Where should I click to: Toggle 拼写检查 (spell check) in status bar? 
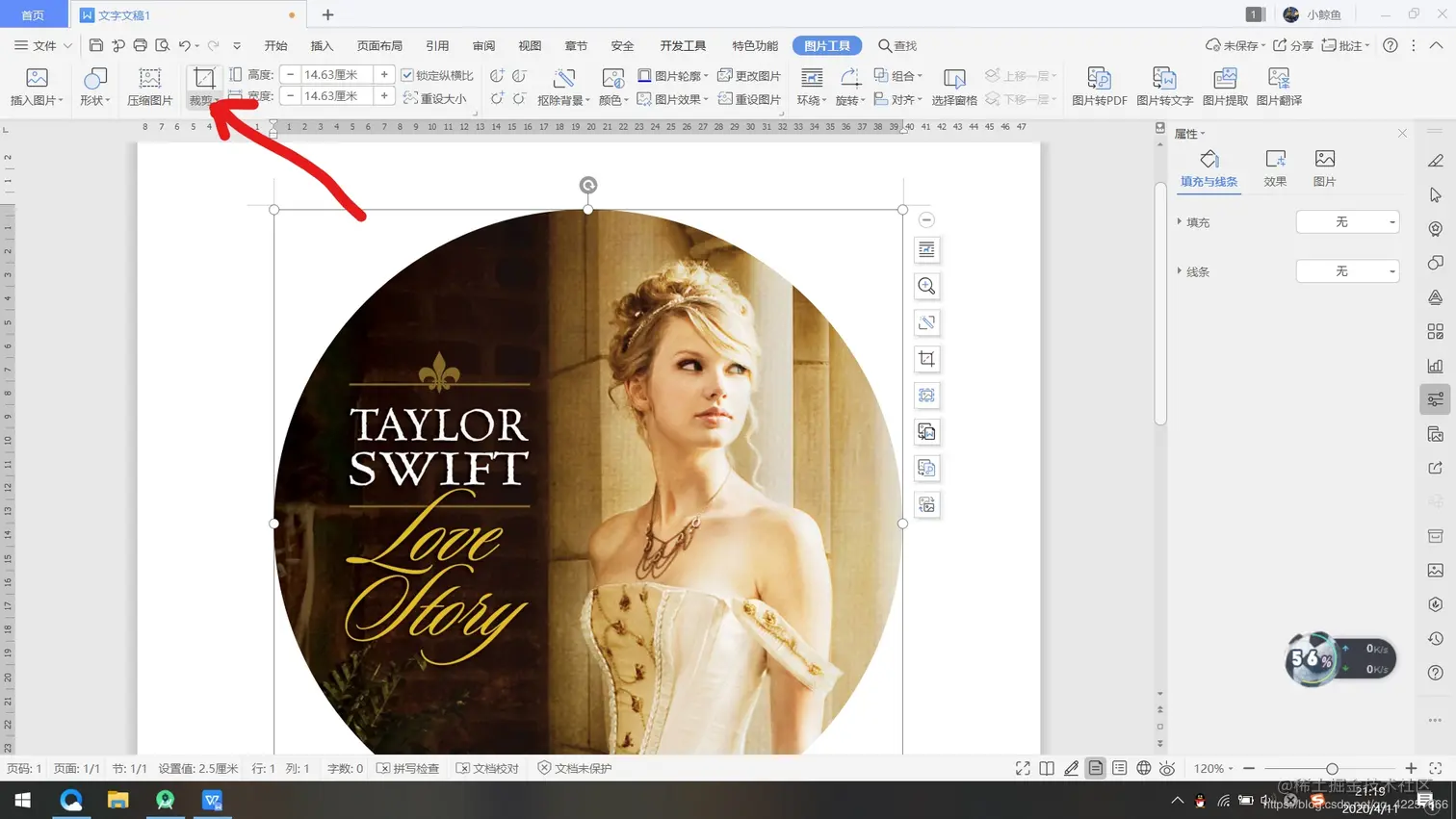tap(407, 768)
